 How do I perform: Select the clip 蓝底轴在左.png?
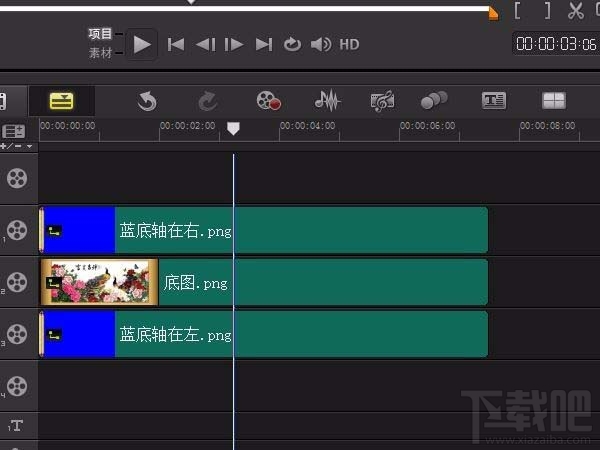[264, 334]
